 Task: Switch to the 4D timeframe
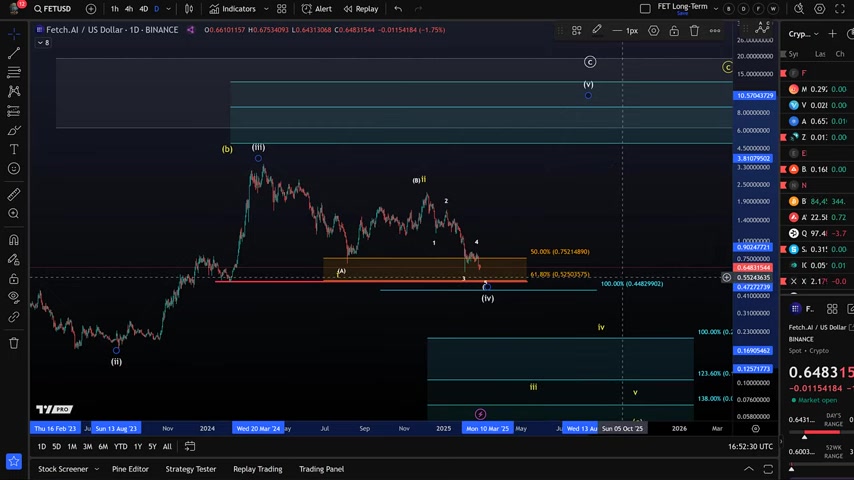(143, 9)
